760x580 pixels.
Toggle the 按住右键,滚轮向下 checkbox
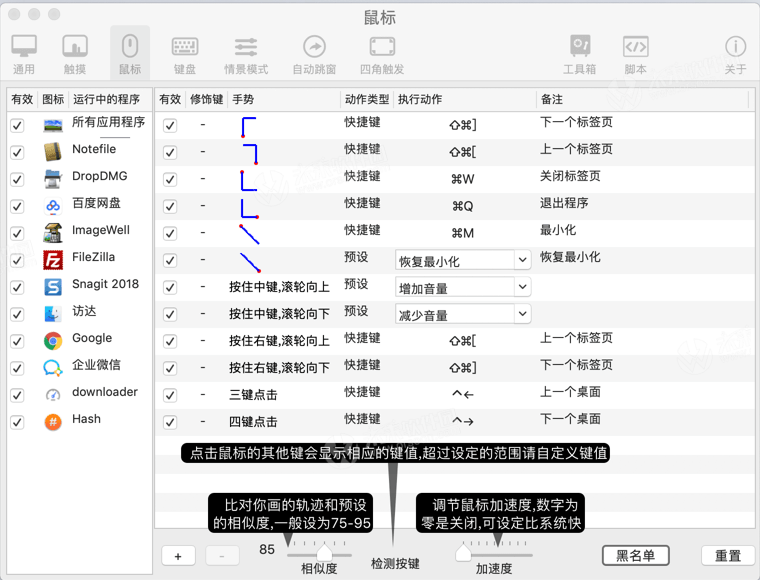170,368
